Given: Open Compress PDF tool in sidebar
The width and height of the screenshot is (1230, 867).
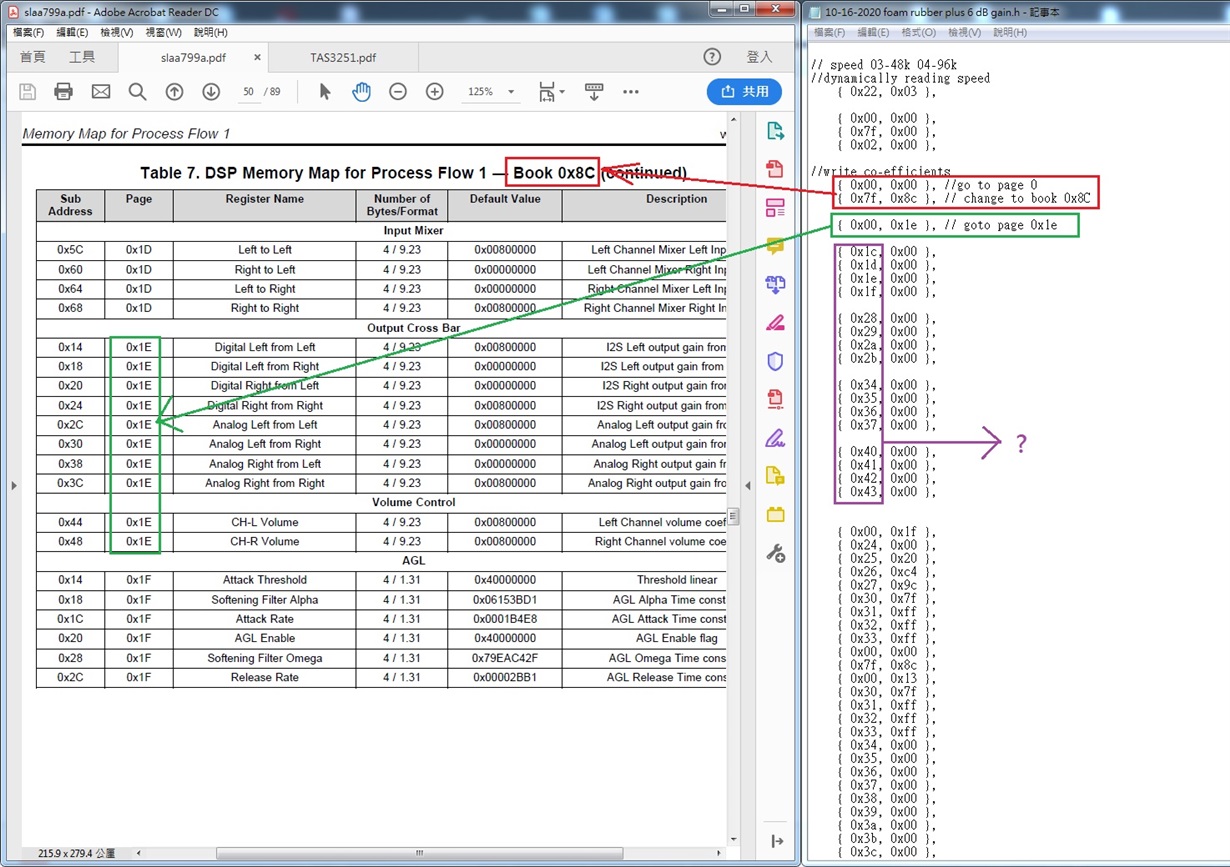Looking at the screenshot, I should pos(775,400).
